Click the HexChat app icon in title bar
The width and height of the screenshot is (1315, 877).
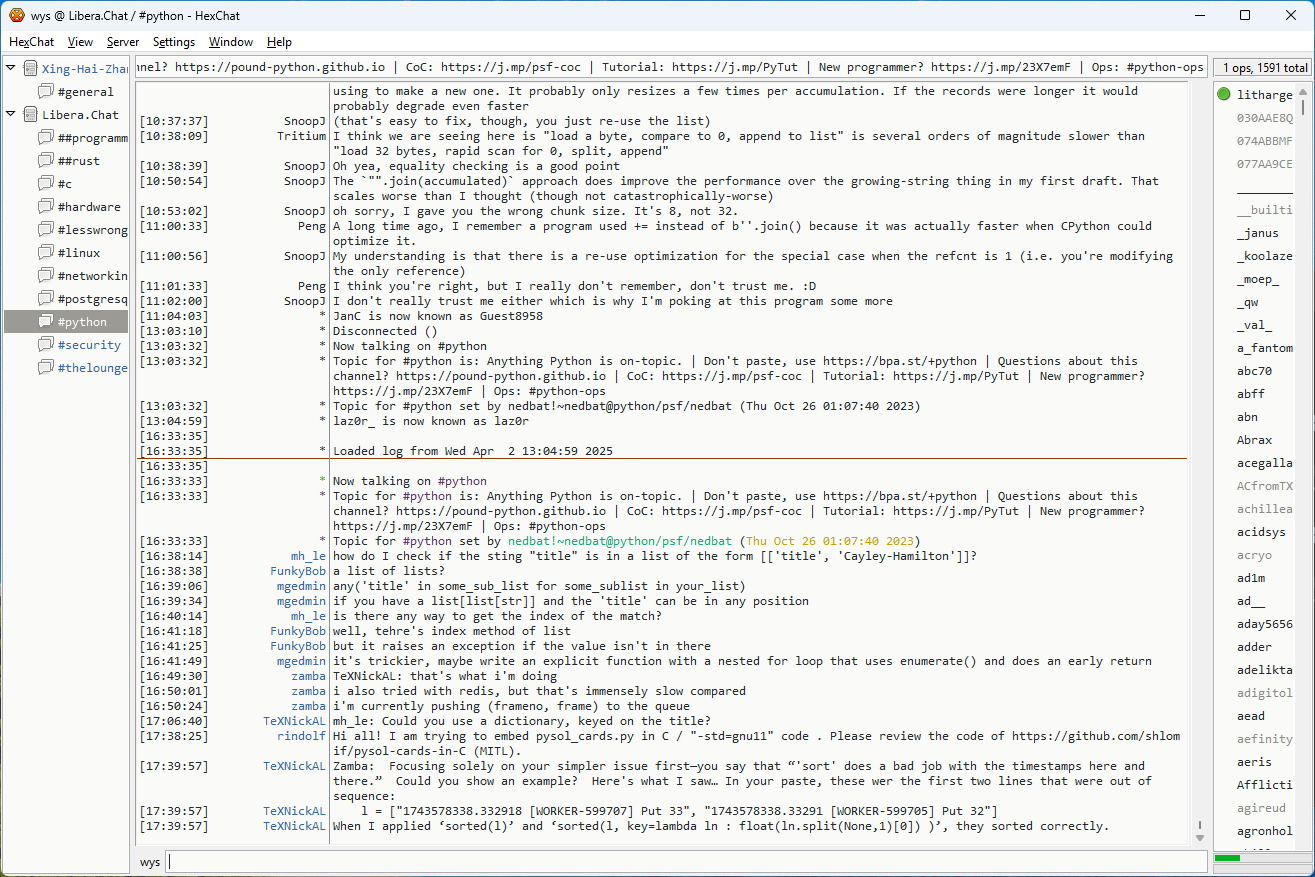pos(16,16)
